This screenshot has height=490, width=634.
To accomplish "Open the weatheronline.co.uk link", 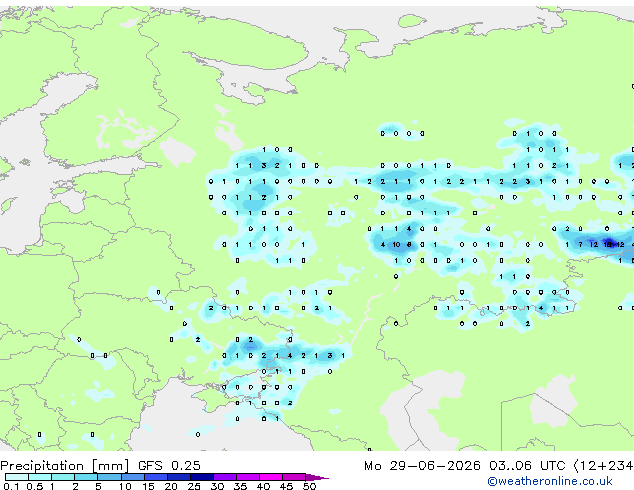I will click(550, 481).
